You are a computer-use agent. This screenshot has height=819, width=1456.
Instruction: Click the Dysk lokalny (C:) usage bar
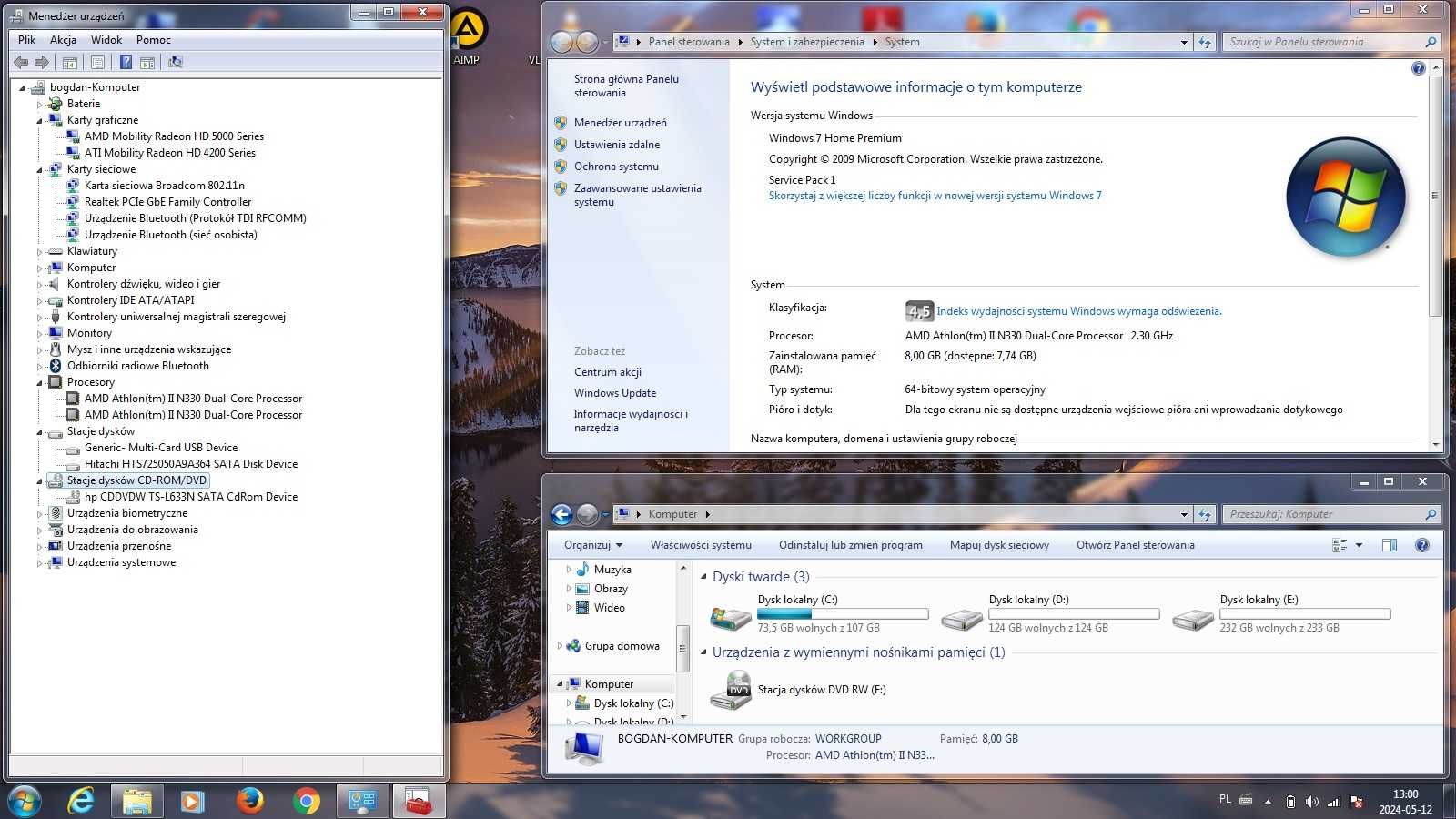(x=843, y=614)
